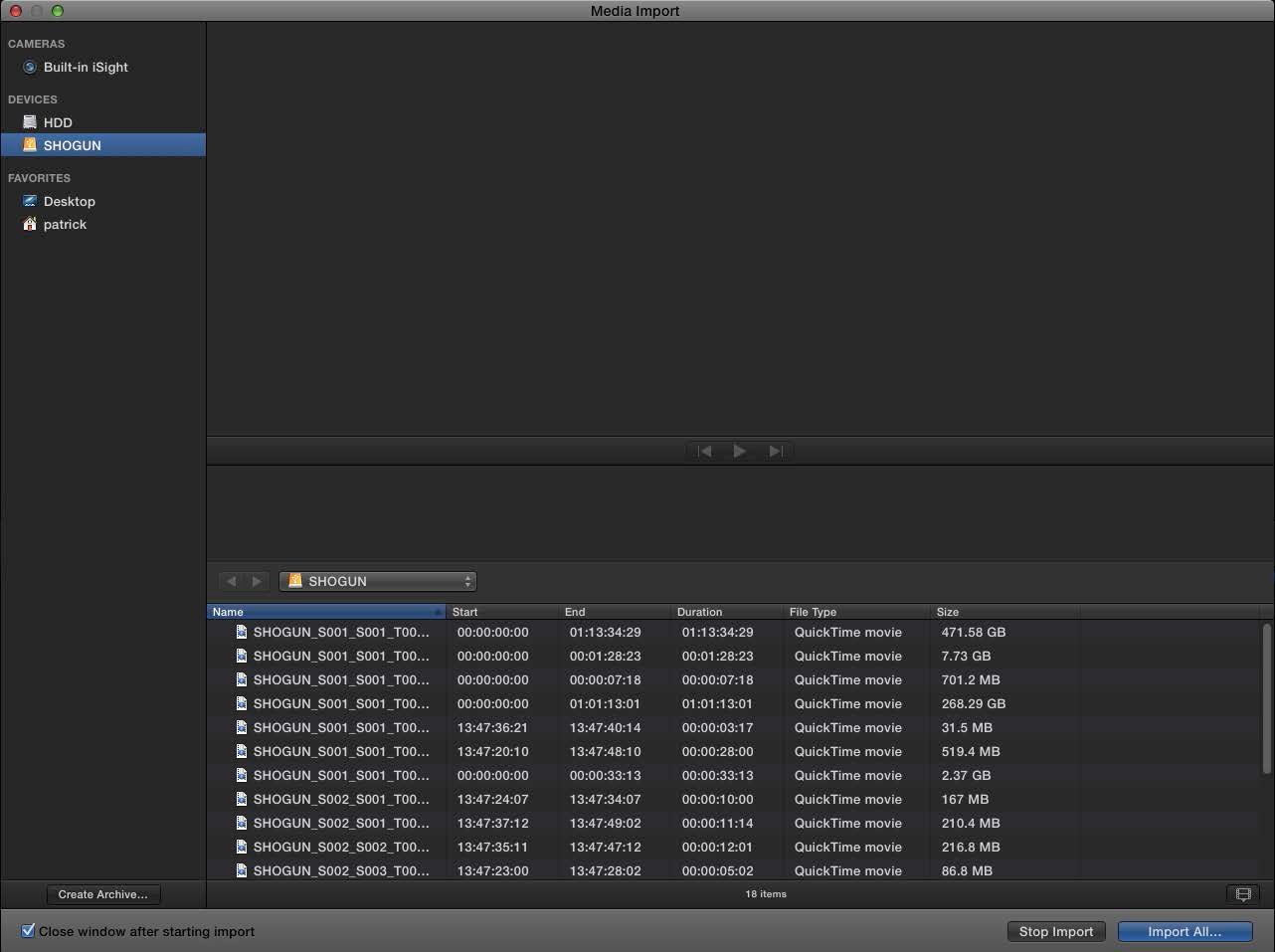
Task: Select the Built-in iSight camera
Action: tap(85, 67)
